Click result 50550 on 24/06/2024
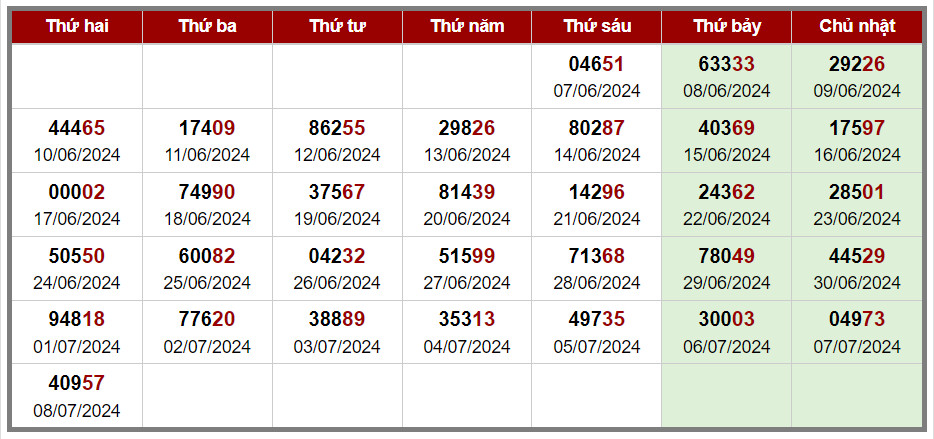 77,268
